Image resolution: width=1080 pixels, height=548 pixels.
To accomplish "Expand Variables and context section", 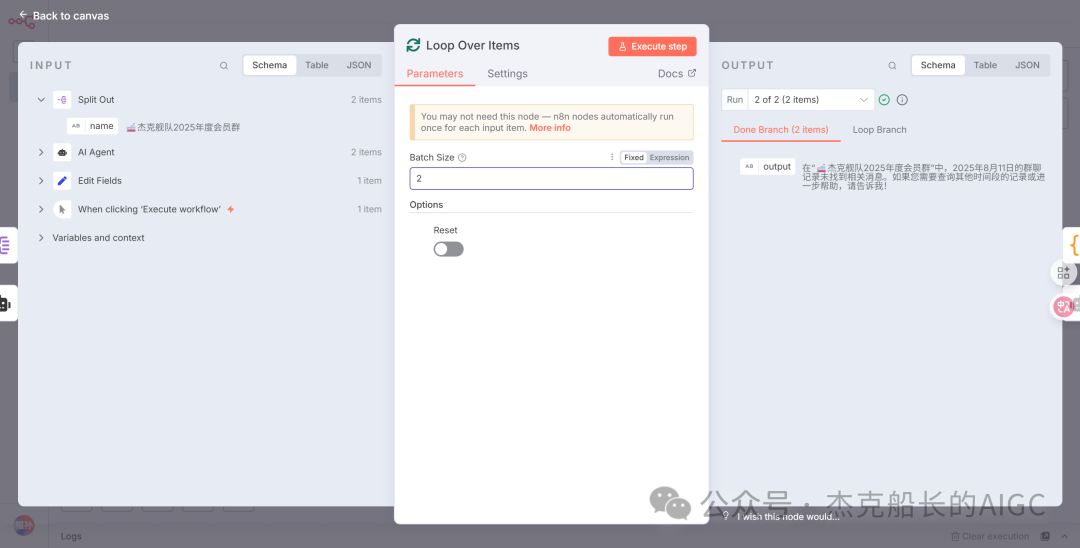I will (41, 238).
